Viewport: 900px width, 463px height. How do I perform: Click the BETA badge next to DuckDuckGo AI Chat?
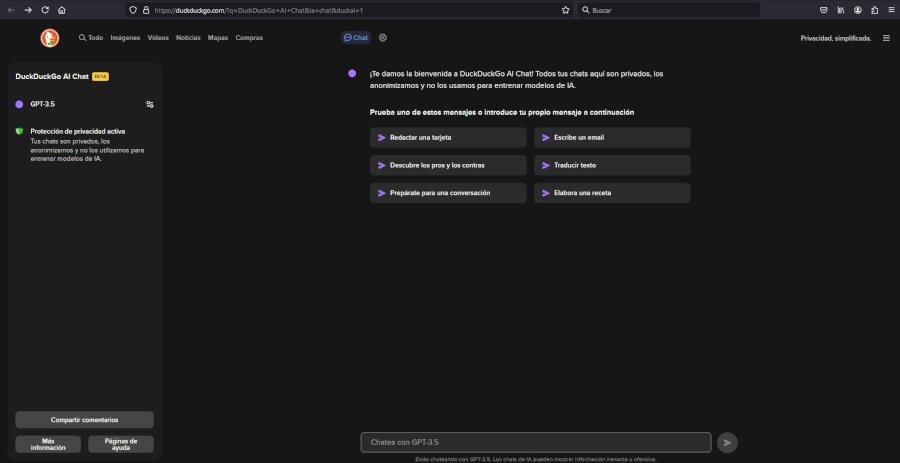[100, 77]
